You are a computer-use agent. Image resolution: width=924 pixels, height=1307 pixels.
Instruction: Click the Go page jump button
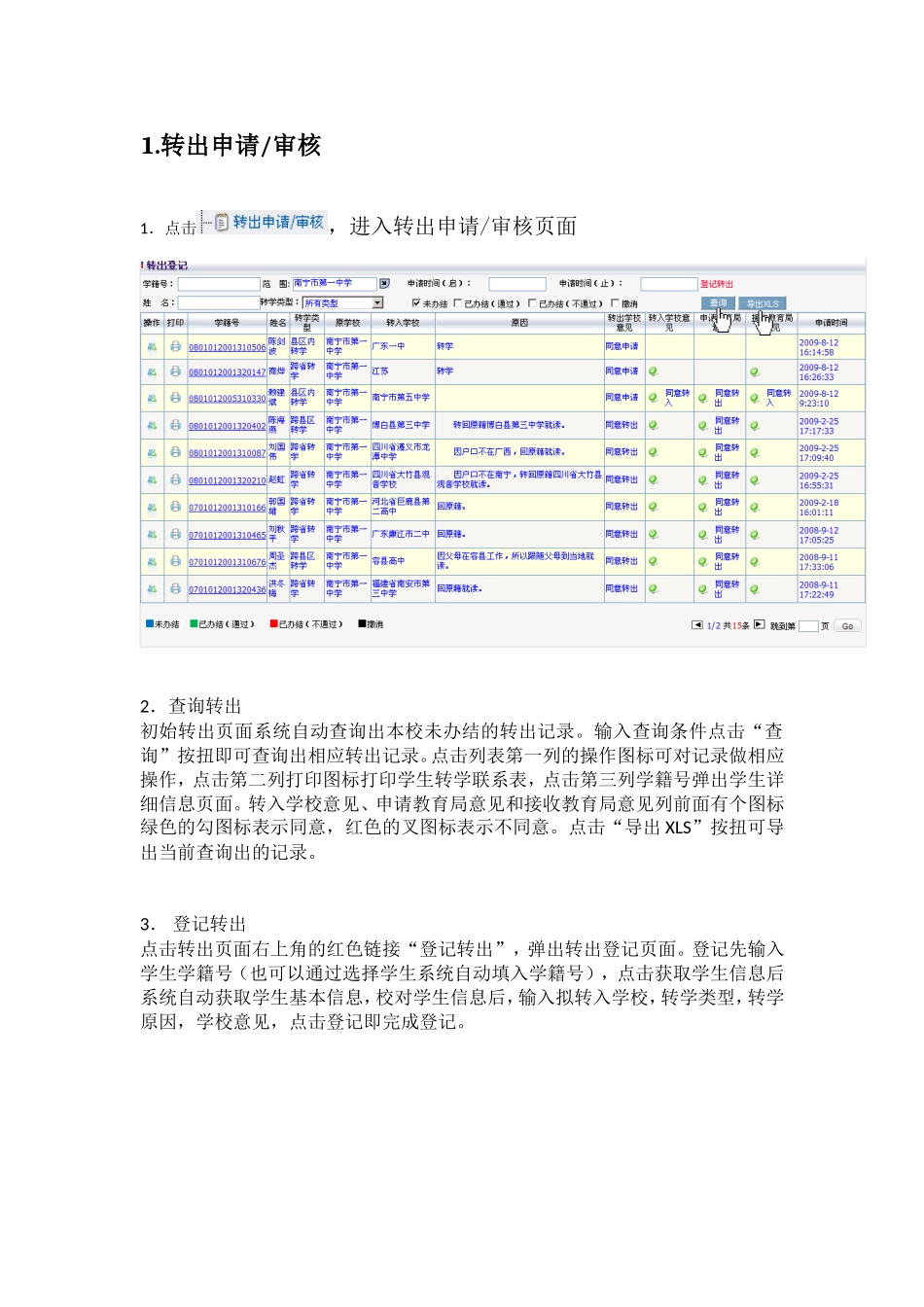point(847,626)
